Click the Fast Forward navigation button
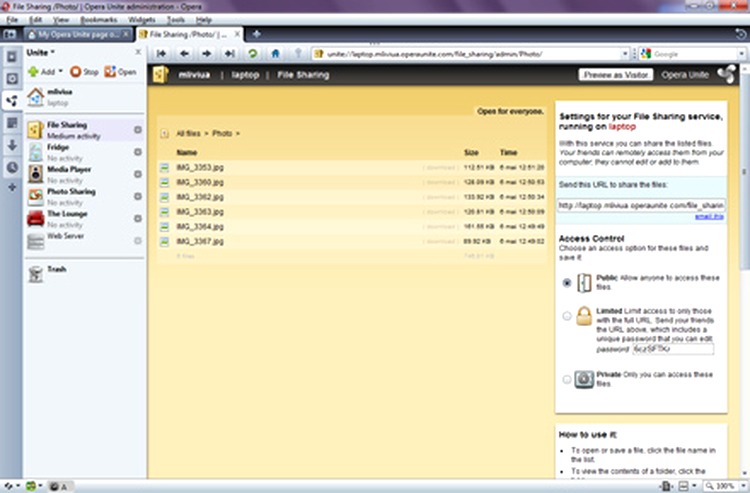 click(230, 54)
